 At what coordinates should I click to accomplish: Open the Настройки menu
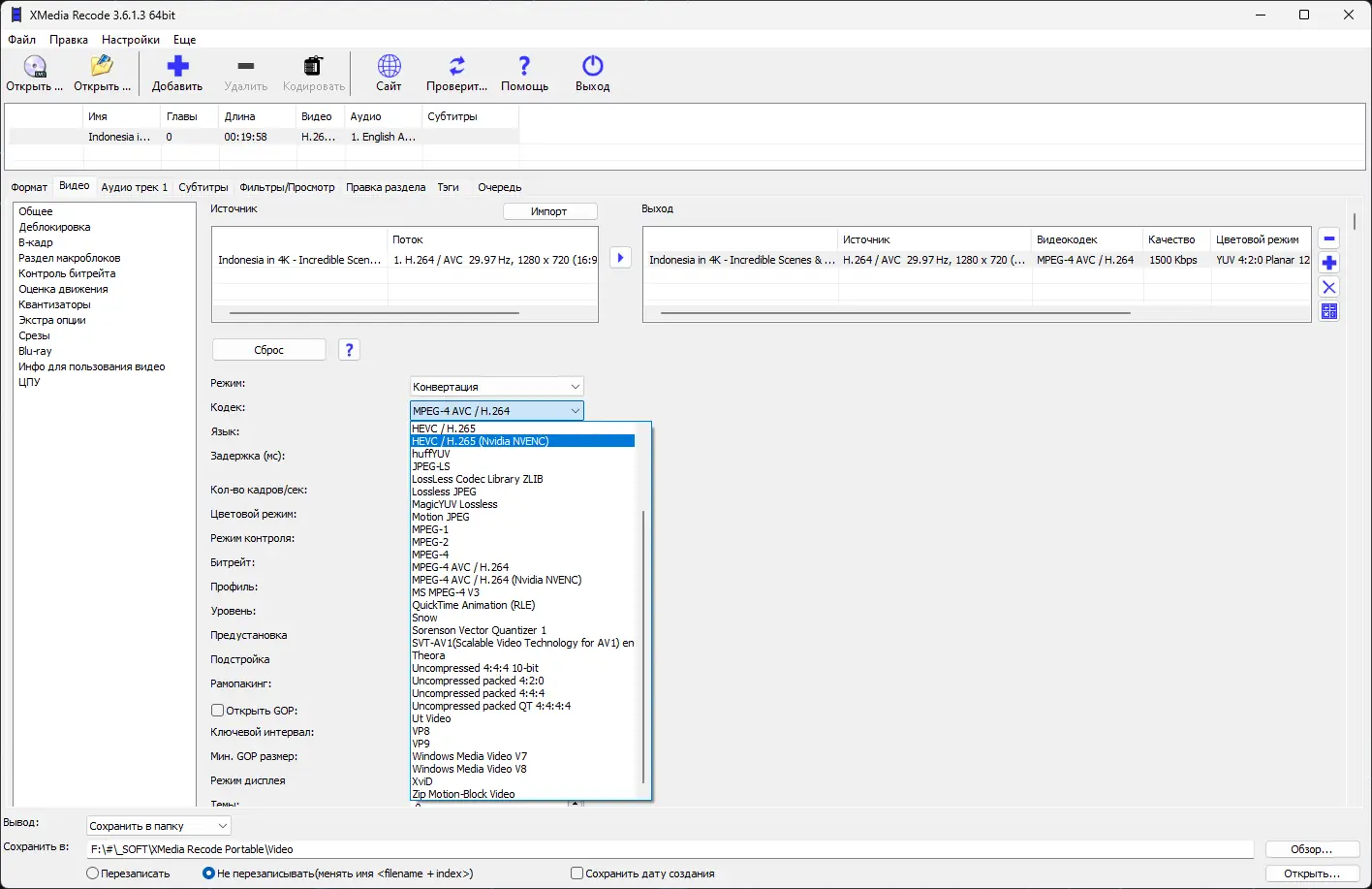pos(130,40)
